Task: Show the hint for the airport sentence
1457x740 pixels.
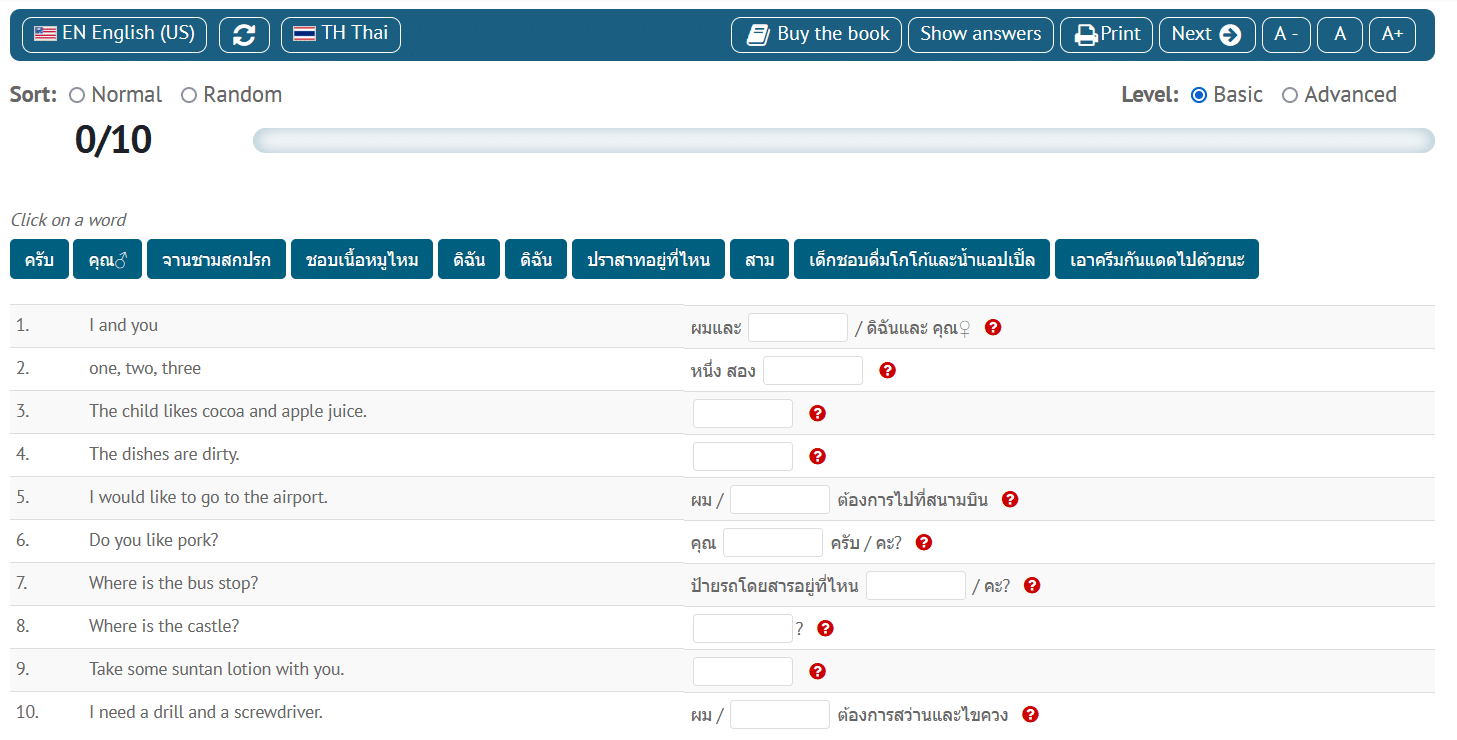Action: point(1010,499)
